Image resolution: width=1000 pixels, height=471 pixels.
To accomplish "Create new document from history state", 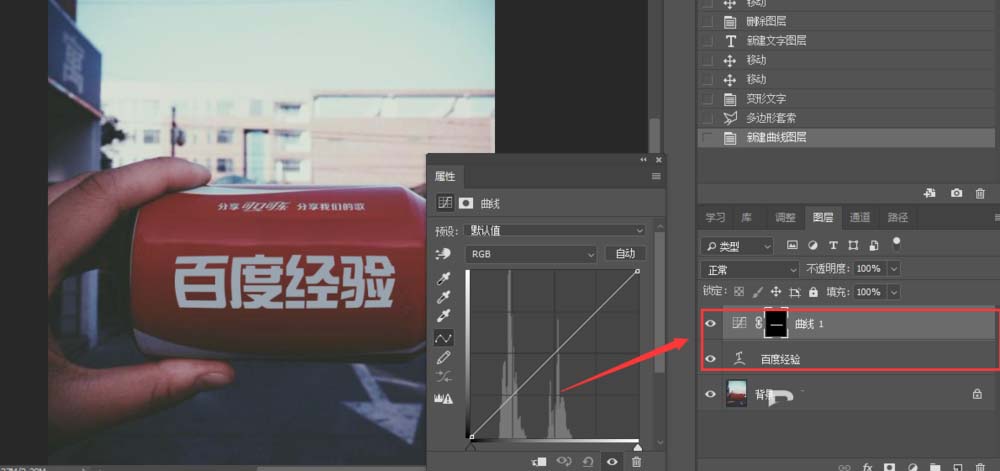I will (x=930, y=192).
